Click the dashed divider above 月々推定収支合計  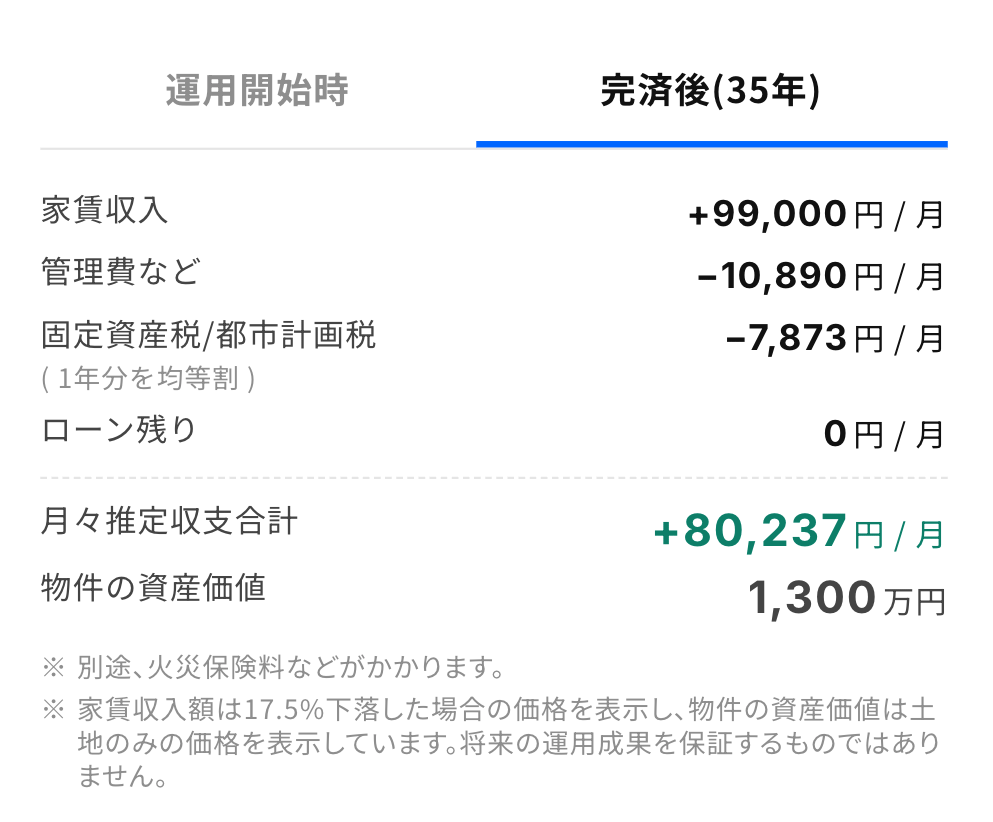click(x=494, y=478)
